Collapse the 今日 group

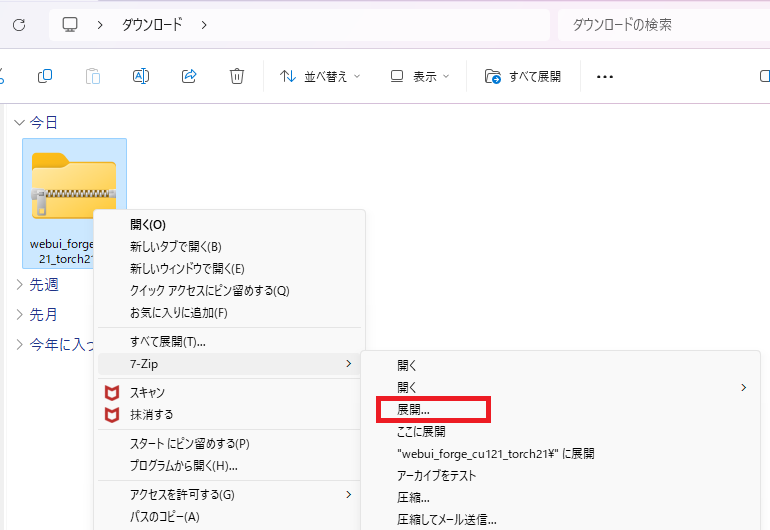pos(20,122)
